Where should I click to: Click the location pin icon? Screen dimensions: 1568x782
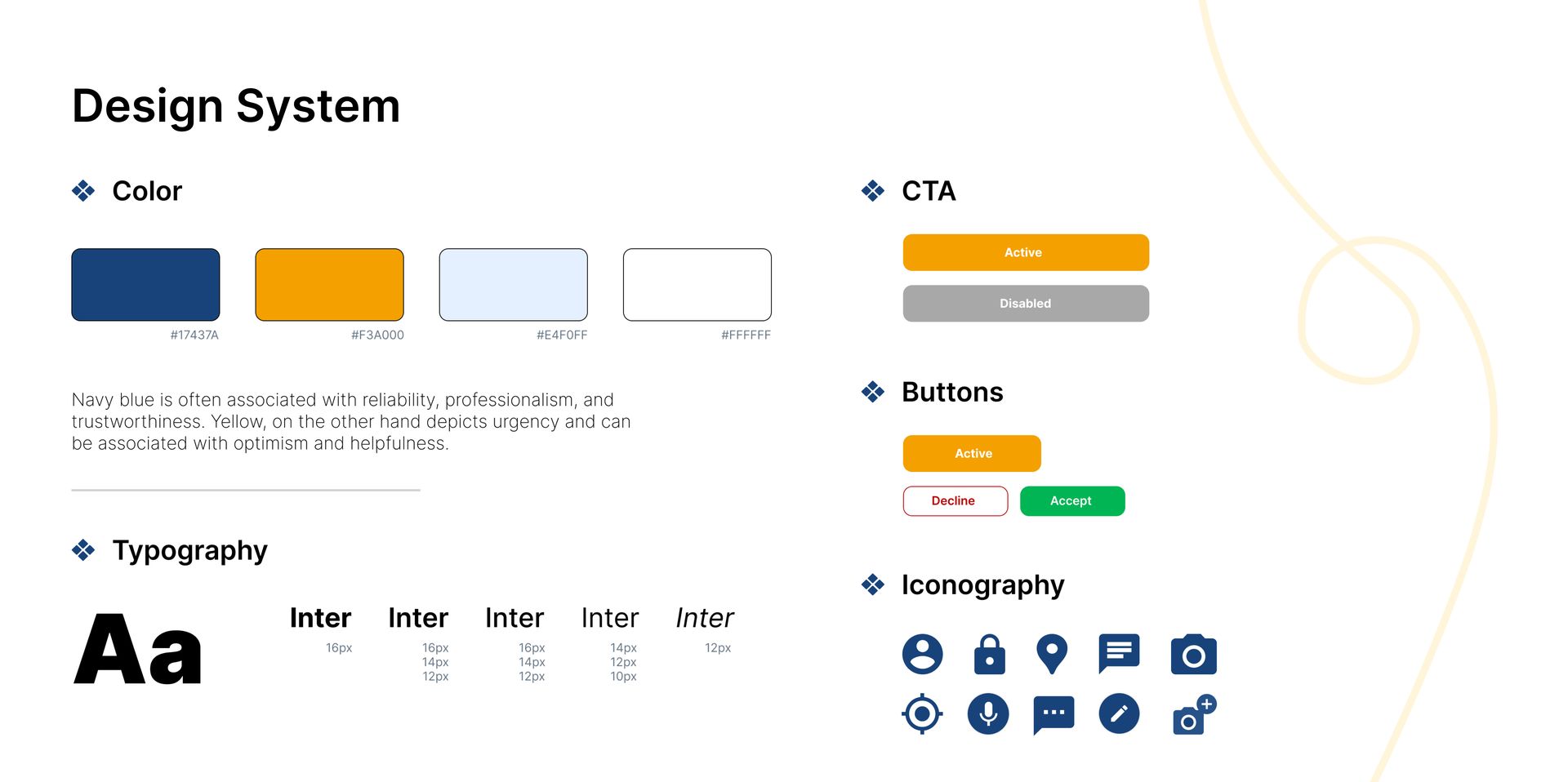[1052, 654]
